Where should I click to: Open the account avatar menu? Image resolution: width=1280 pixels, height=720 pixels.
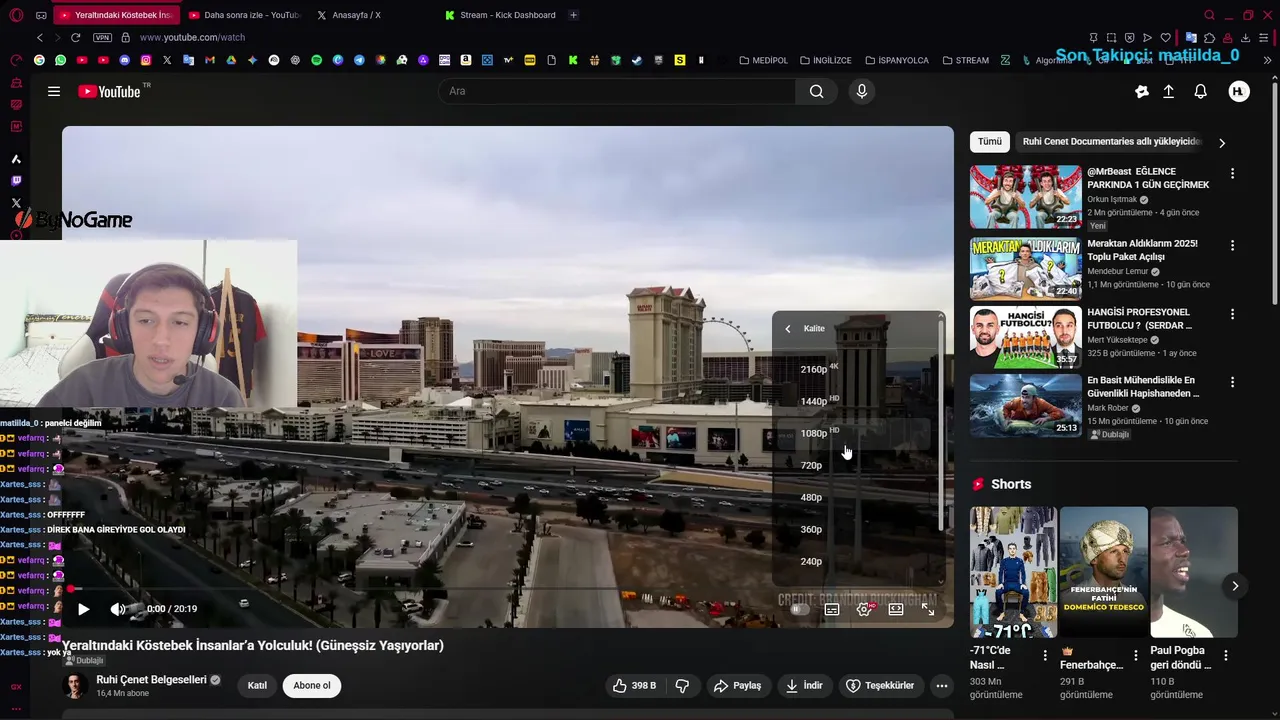pyautogui.click(x=1238, y=91)
